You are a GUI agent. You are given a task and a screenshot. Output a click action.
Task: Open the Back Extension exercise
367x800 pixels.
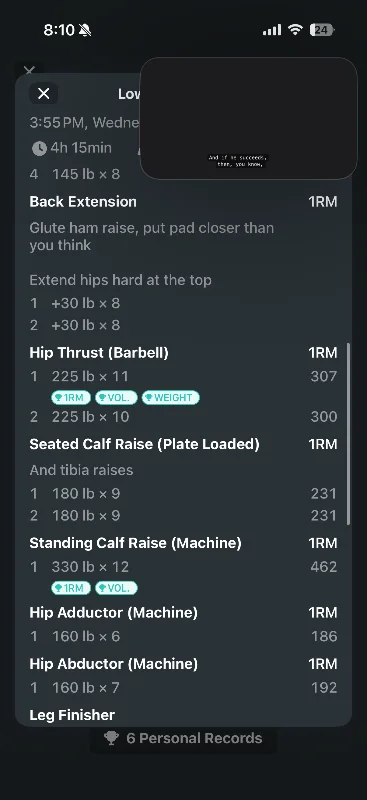coord(83,202)
